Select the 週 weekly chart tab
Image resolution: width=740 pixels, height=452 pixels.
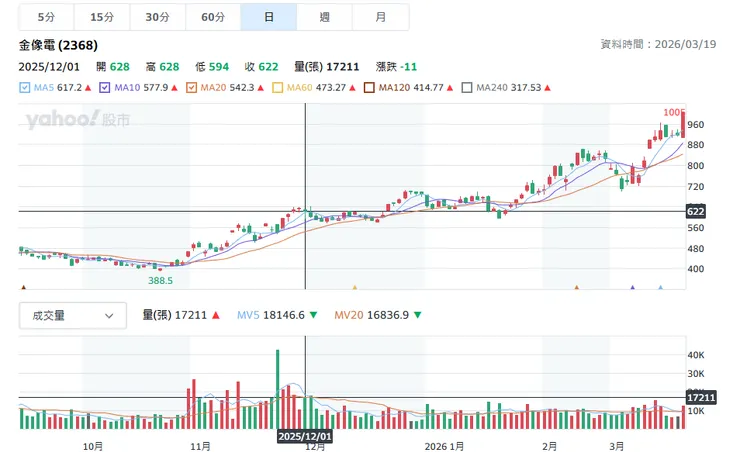pos(324,17)
